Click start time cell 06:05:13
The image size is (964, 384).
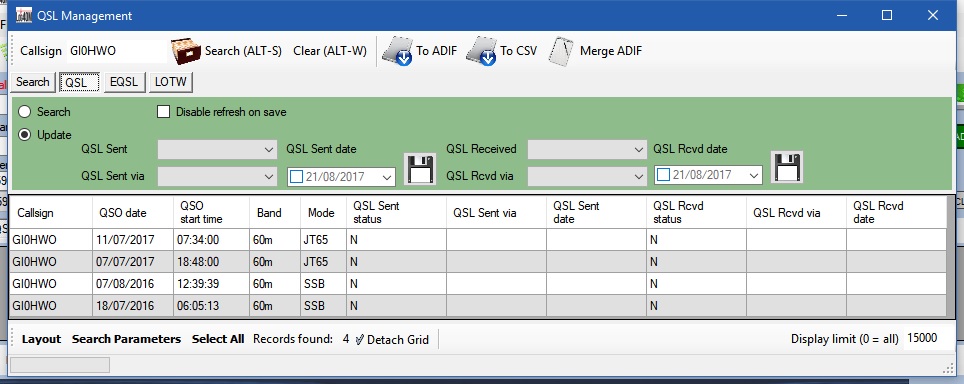[211, 305]
